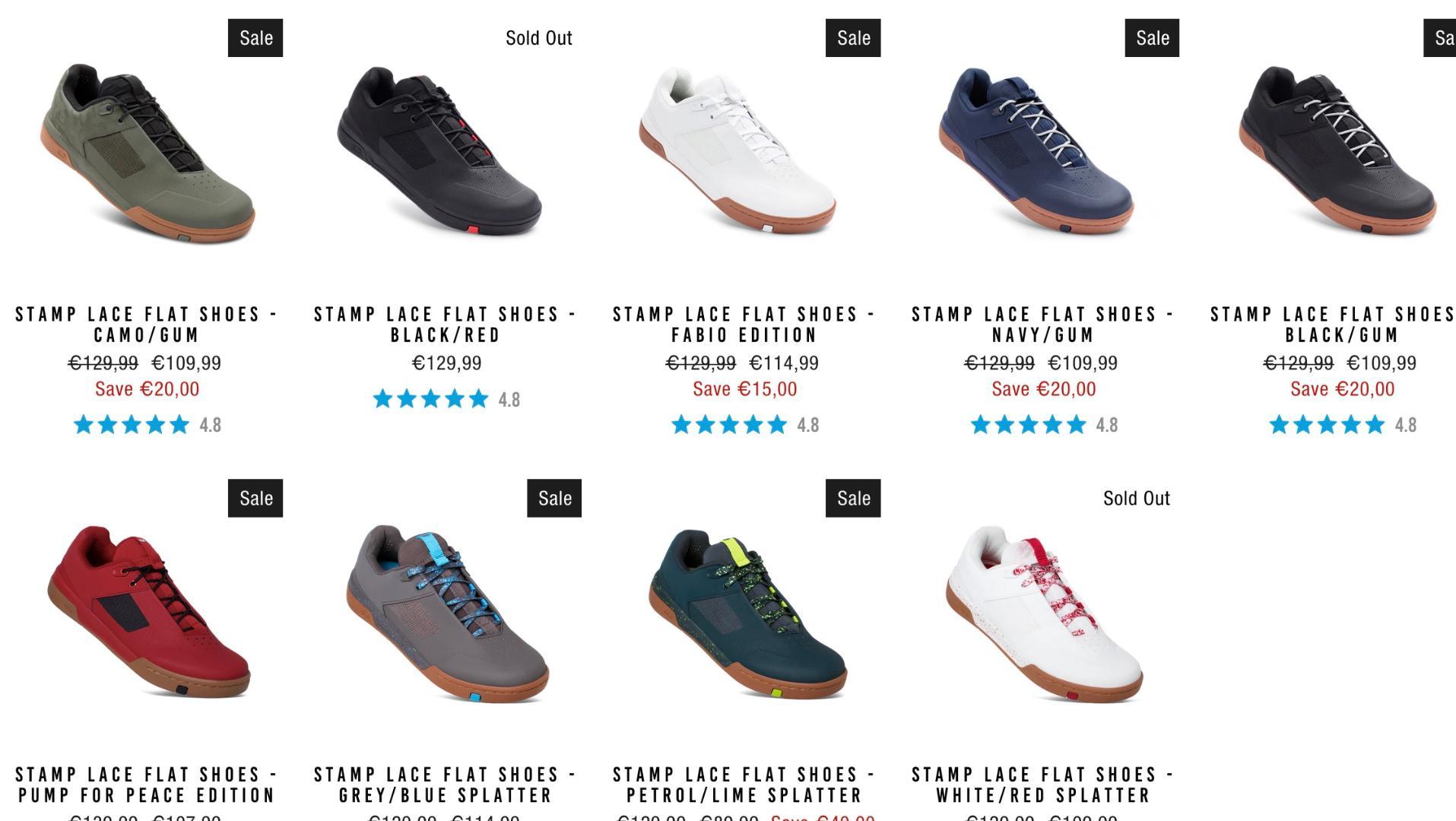The image size is (1456, 821).
Task: Click Stamp Lace Fabio Edition title link
Action: pyautogui.click(x=744, y=325)
